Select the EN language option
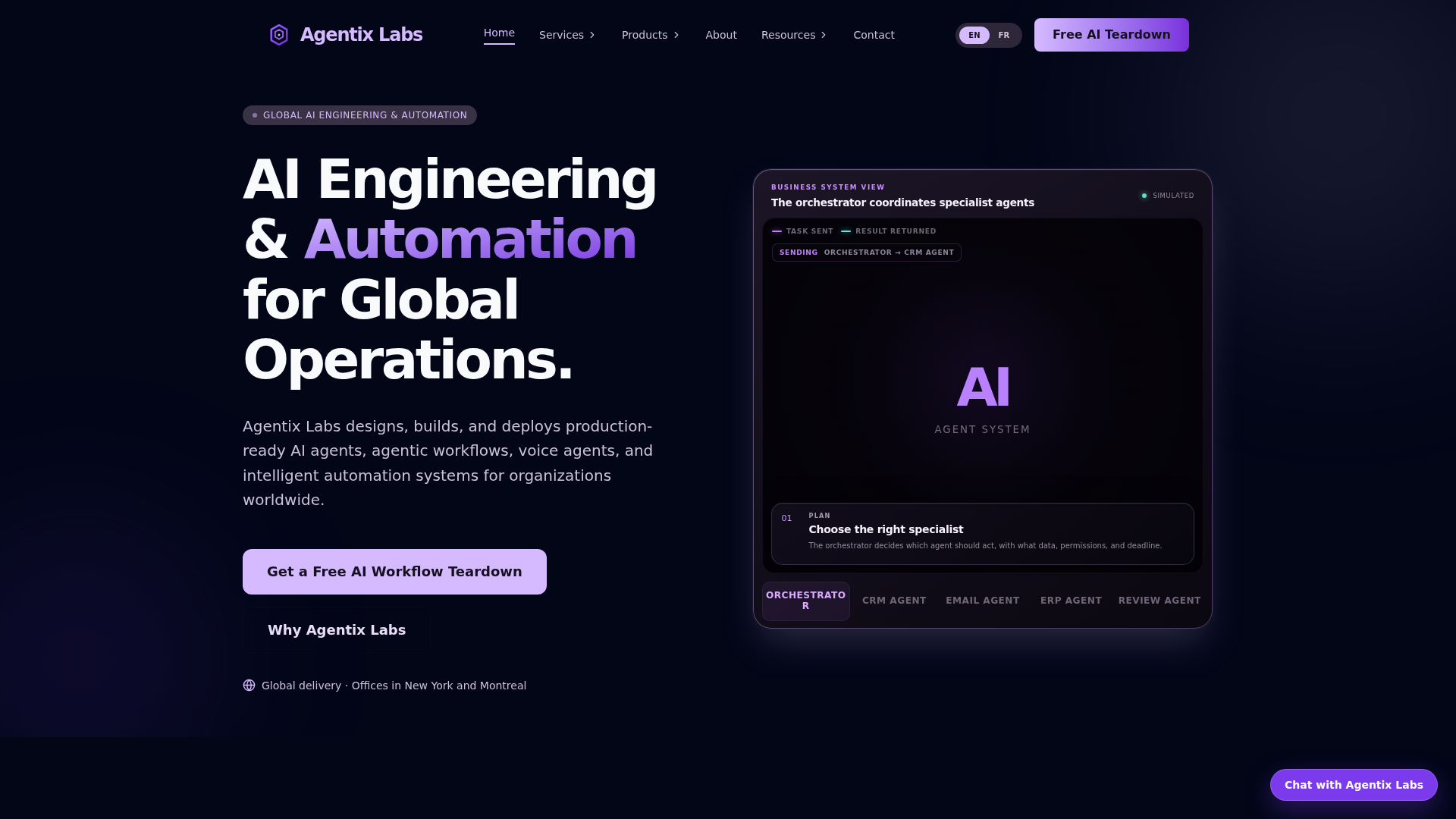 tap(974, 36)
